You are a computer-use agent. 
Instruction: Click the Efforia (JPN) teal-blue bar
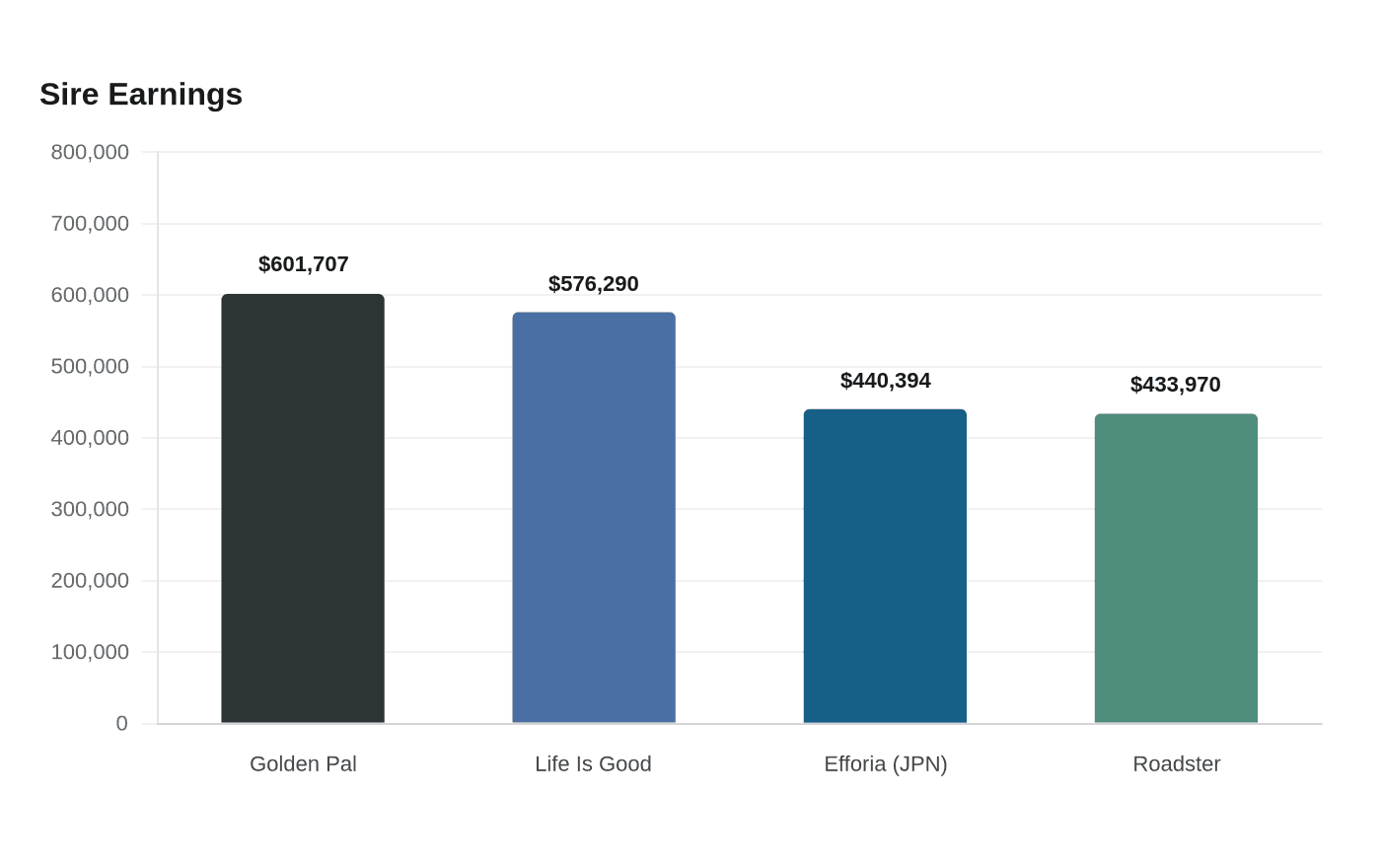885,566
